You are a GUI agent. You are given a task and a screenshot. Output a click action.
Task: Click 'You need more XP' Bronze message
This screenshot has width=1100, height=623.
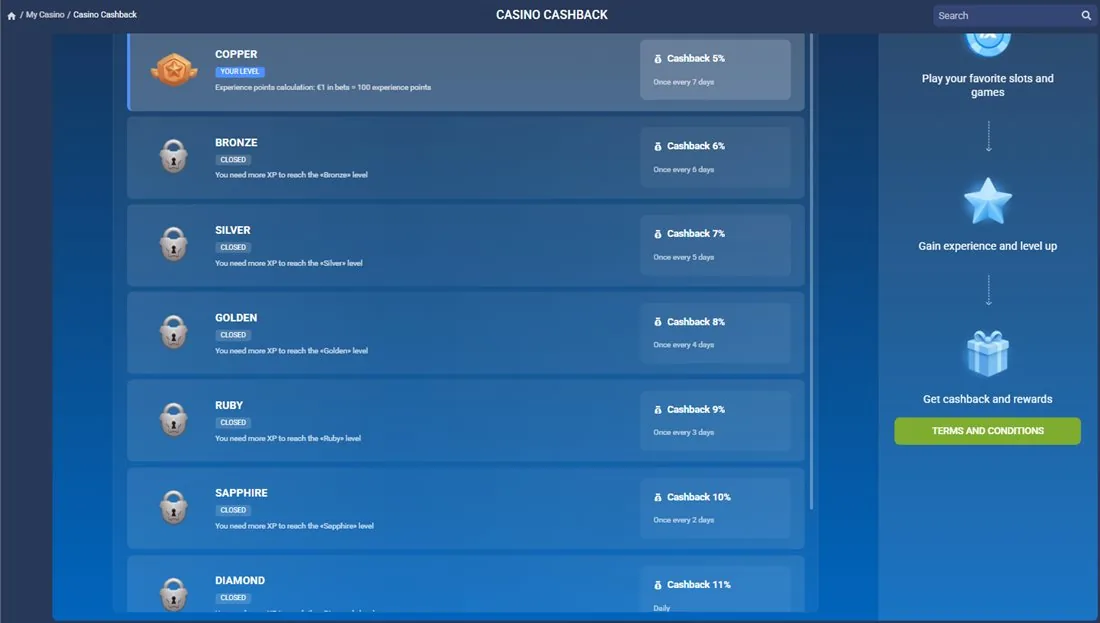pos(291,175)
